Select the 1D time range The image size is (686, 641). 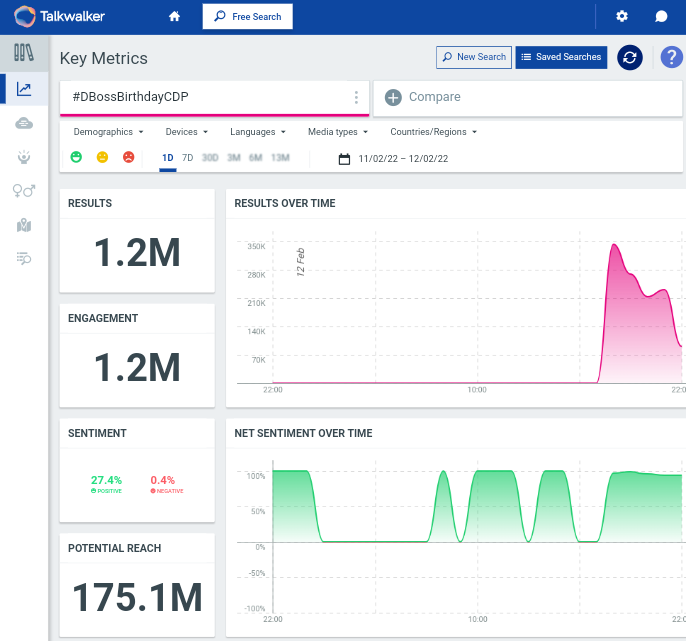pyautogui.click(x=168, y=158)
